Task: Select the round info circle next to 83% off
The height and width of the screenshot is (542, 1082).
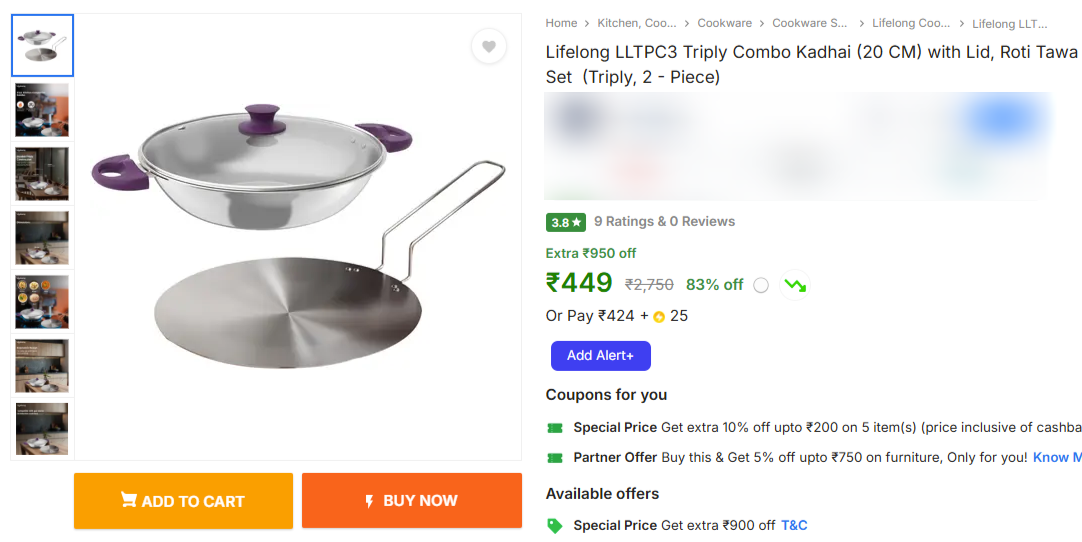Action: pos(761,285)
